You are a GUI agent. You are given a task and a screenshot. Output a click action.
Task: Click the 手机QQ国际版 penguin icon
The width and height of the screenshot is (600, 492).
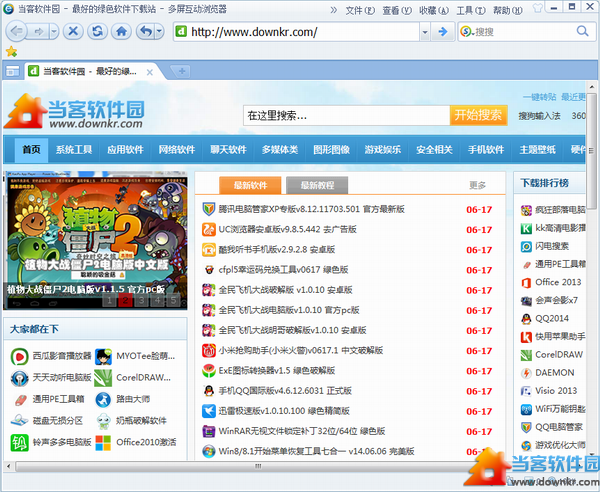(x=209, y=391)
